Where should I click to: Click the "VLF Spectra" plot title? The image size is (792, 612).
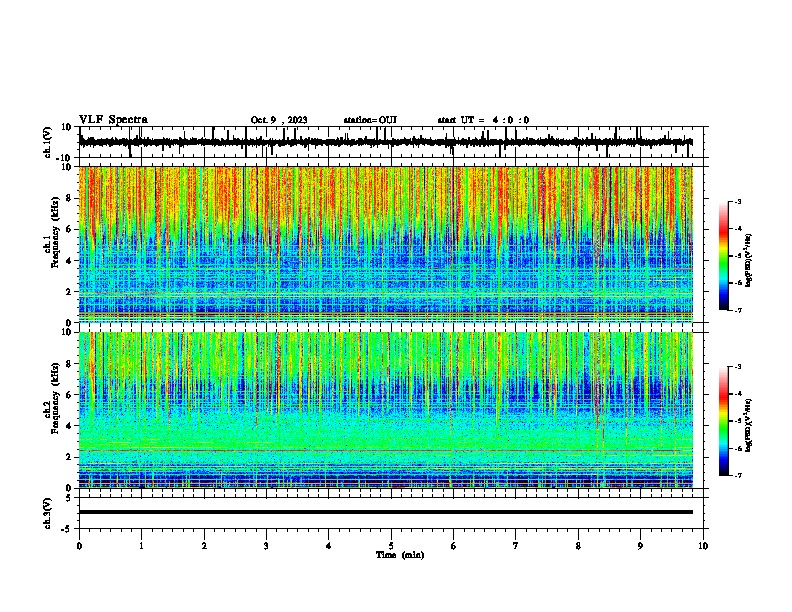click(x=113, y=120)
